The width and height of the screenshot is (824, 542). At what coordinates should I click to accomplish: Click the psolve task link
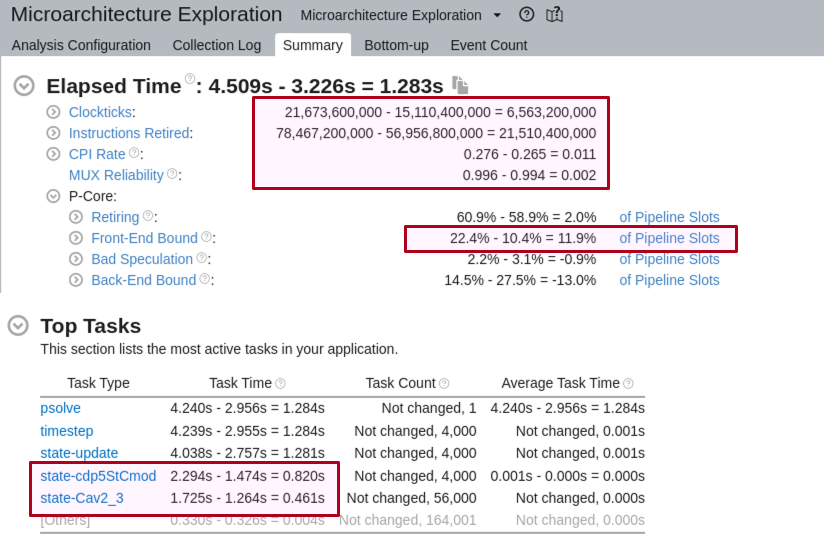60,408
